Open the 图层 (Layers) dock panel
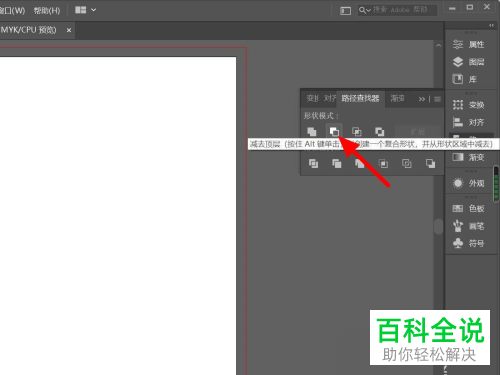Viewport: 500px width, 375px height. (x=469, y=62)
